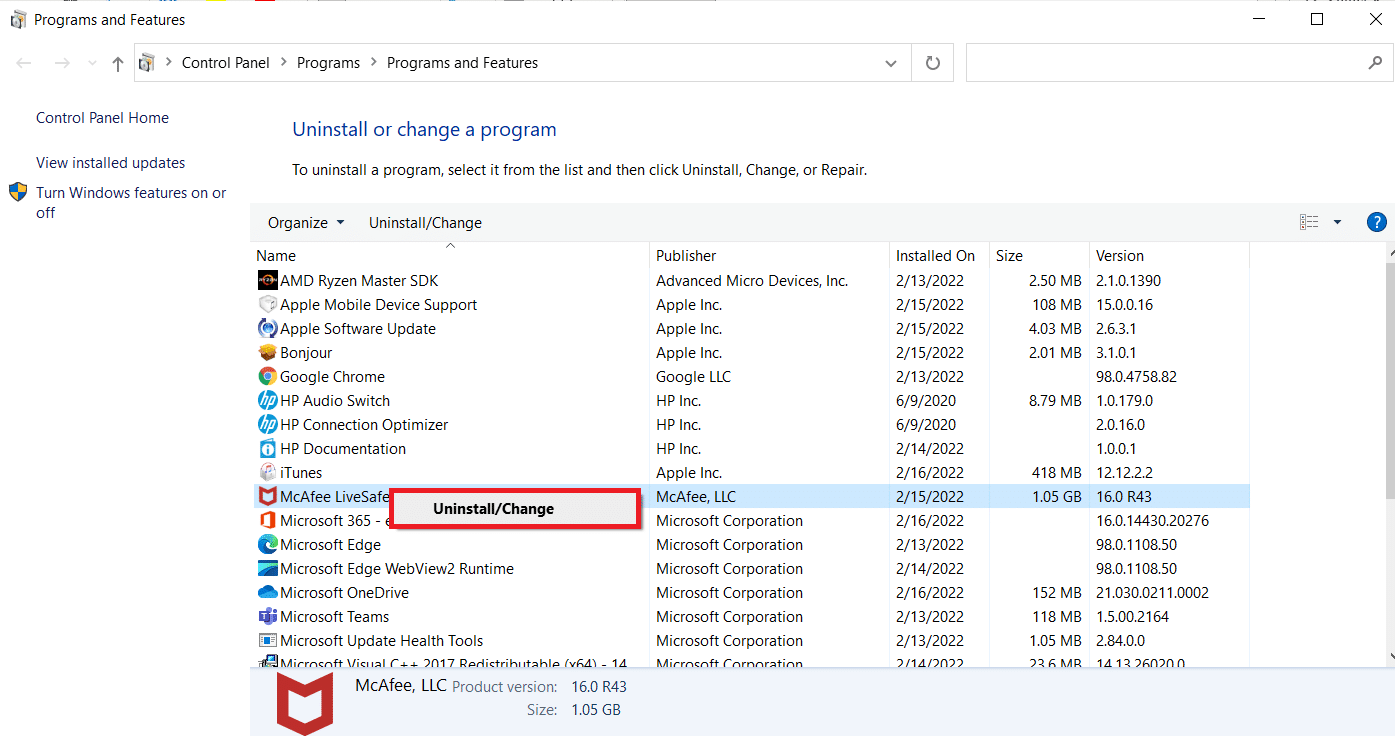Navigate back with the back arrow
The width and height of the screenshot is (1395, 736).
24,63
